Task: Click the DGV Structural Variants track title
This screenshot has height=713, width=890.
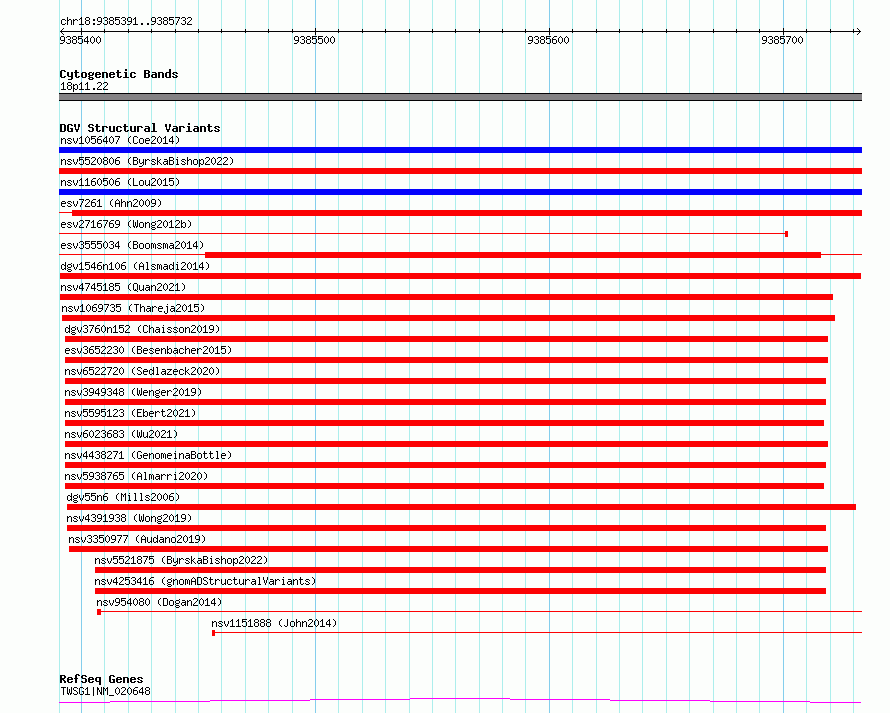Action: coord(140,128)
